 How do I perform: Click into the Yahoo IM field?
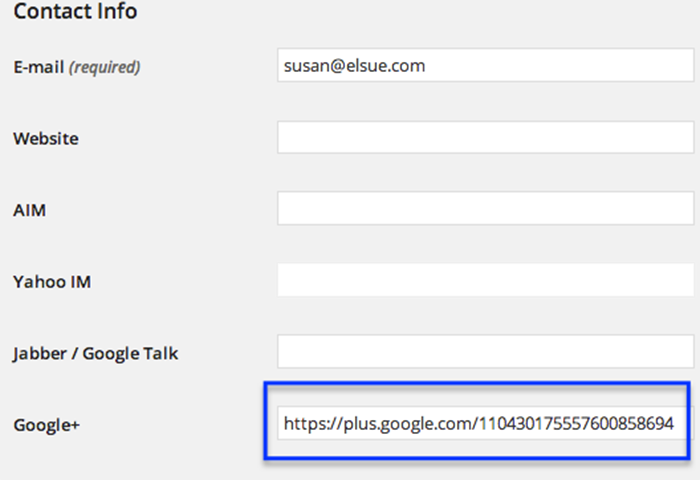click(x=486, y=280)
